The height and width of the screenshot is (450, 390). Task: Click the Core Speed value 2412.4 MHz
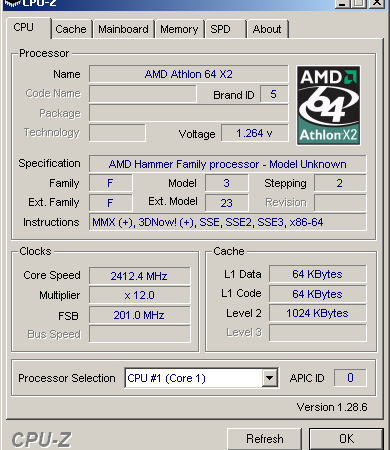coord(140,276)
